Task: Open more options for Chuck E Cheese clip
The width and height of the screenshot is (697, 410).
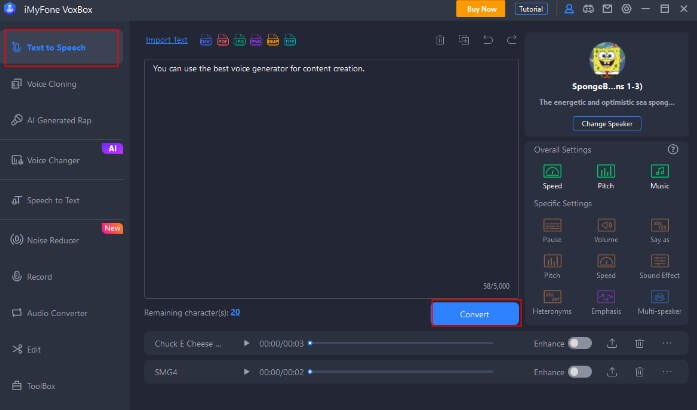Action: tap(667, 343)
